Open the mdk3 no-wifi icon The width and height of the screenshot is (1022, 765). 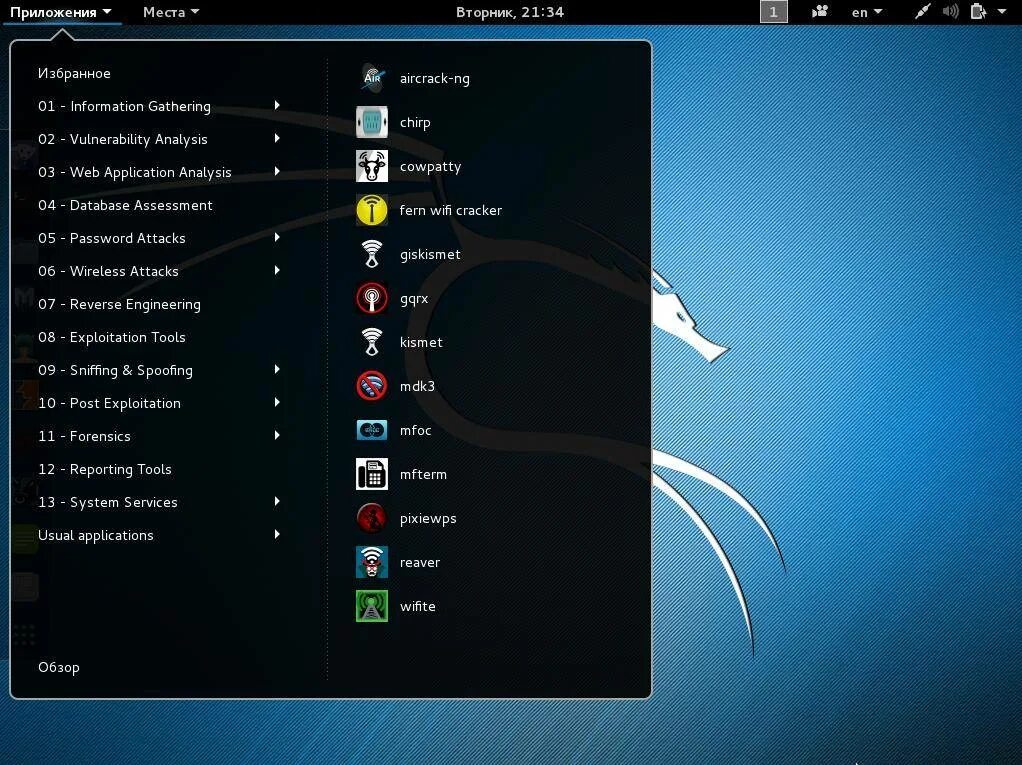click(x=372, y=386)
